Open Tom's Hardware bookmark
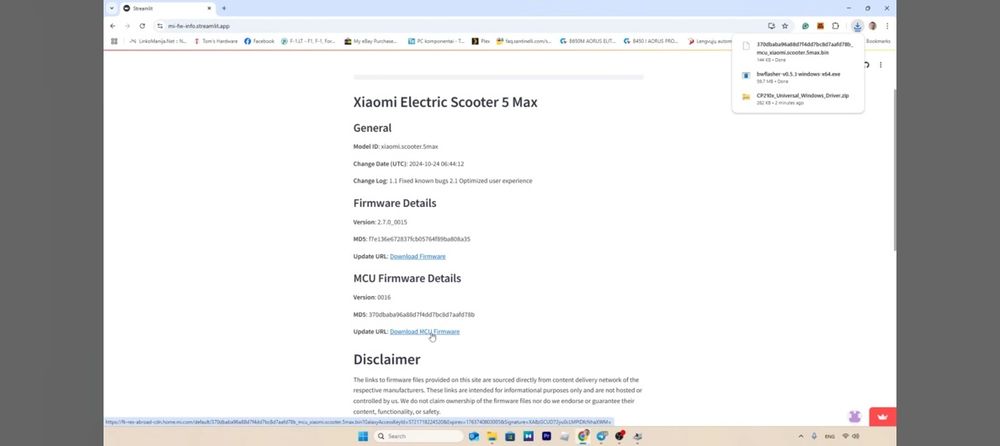Viewport: 1000px width, 446px height. [216, 41]
